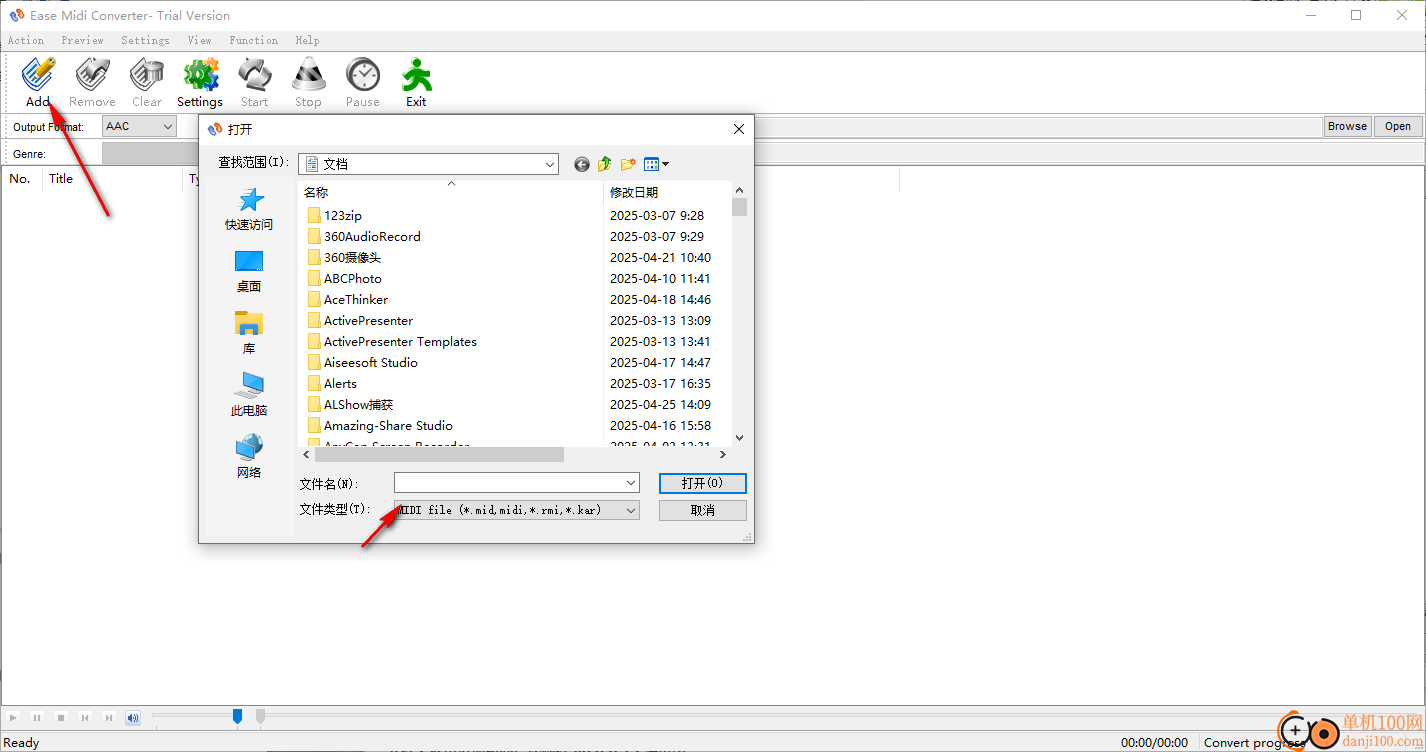Viewport: 1426px width, 752px height.
Task: Select This PC (此电脑) in sidebar
Action: (249, 395)
